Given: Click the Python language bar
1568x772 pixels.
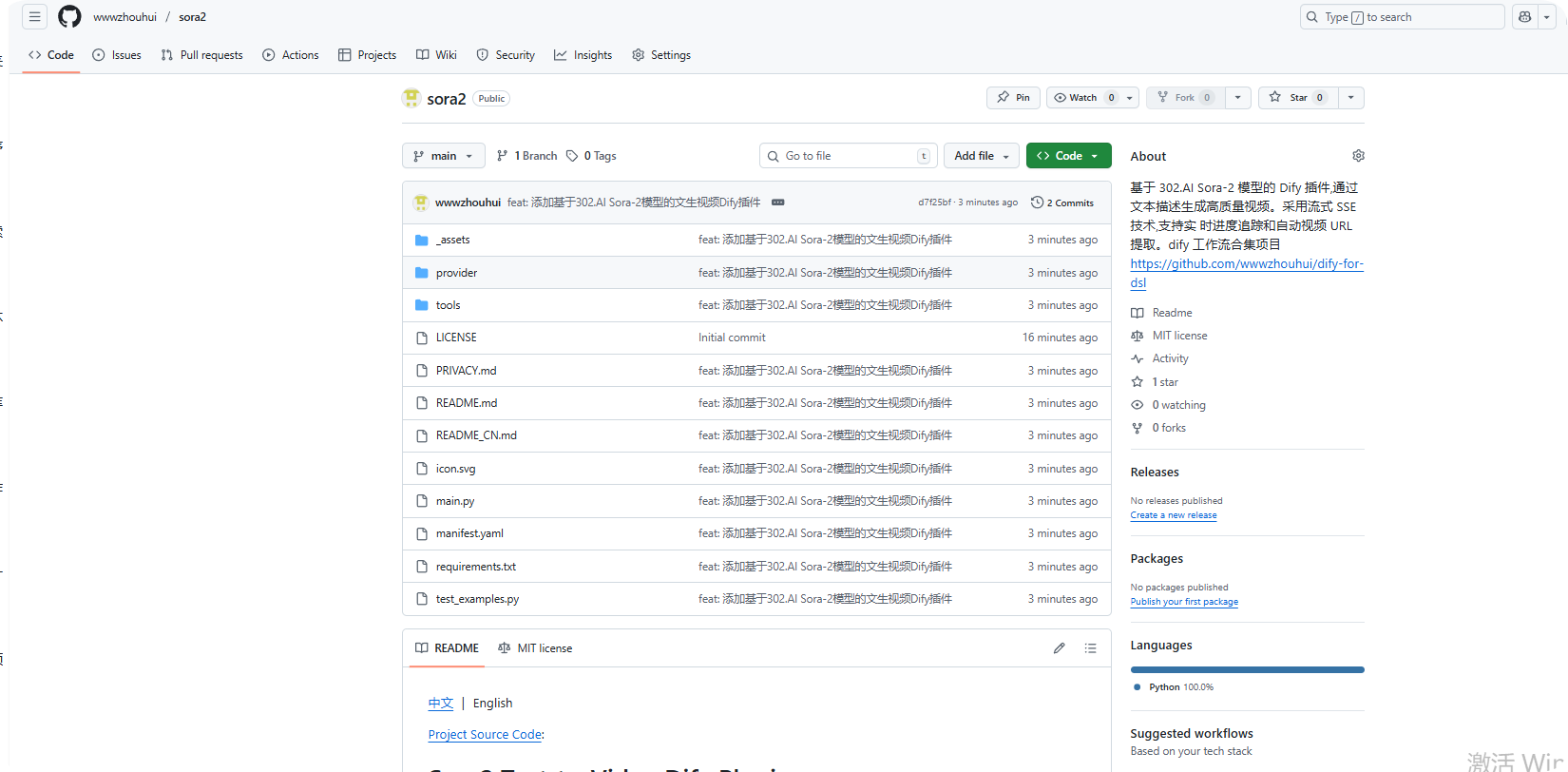Looking at the screenshot, I should click(x=1247, y=670).
